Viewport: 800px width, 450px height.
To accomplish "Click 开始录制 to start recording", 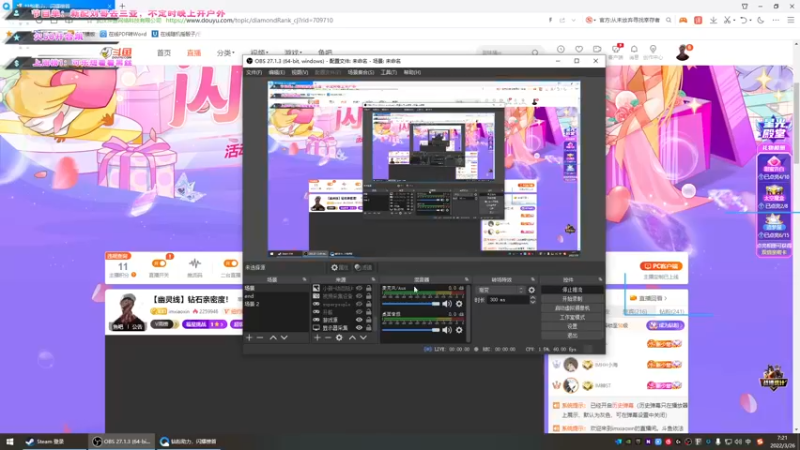I will point(572,299).
